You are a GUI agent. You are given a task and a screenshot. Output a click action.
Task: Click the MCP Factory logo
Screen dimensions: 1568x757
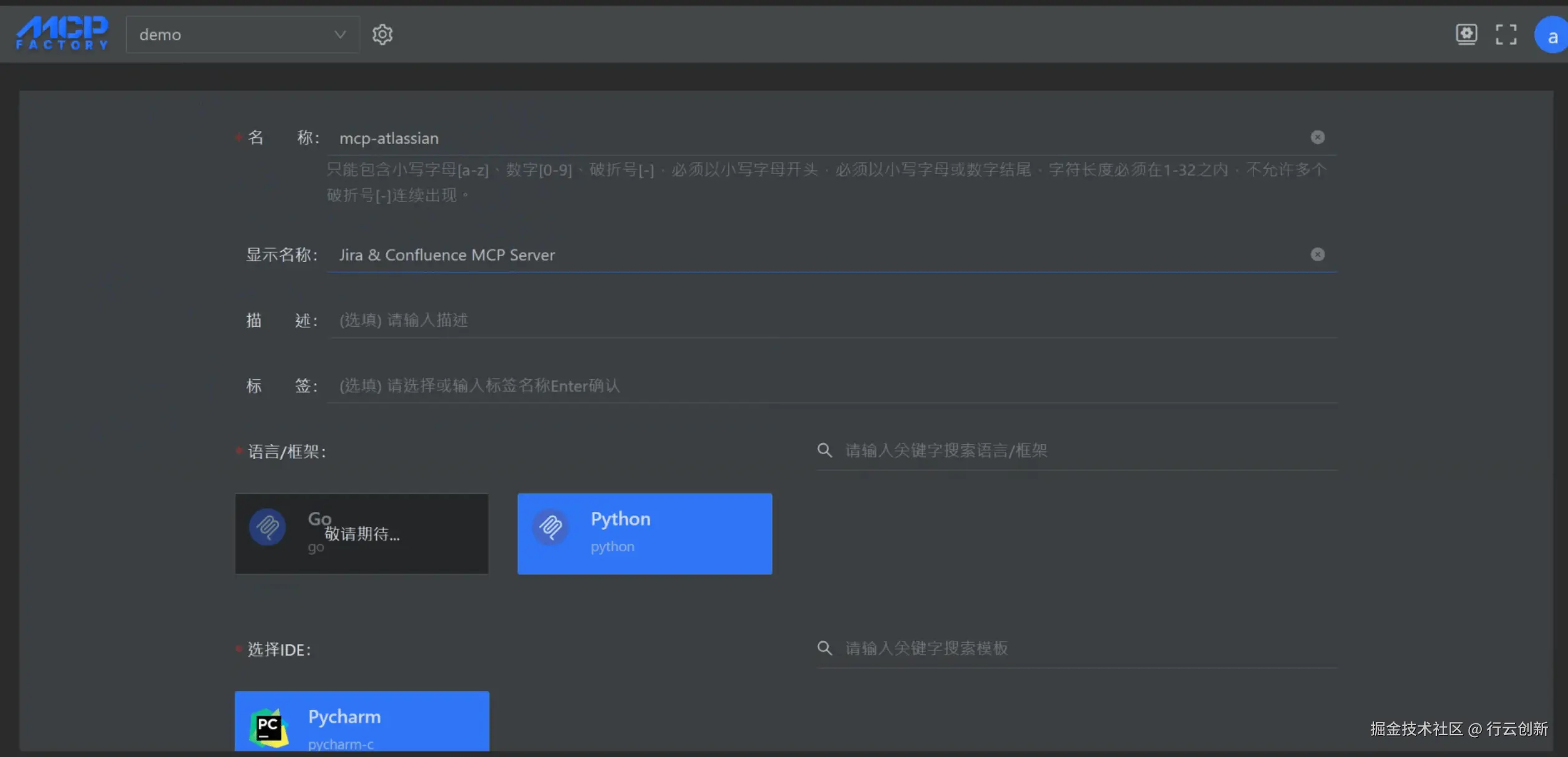tap(62, 34)
